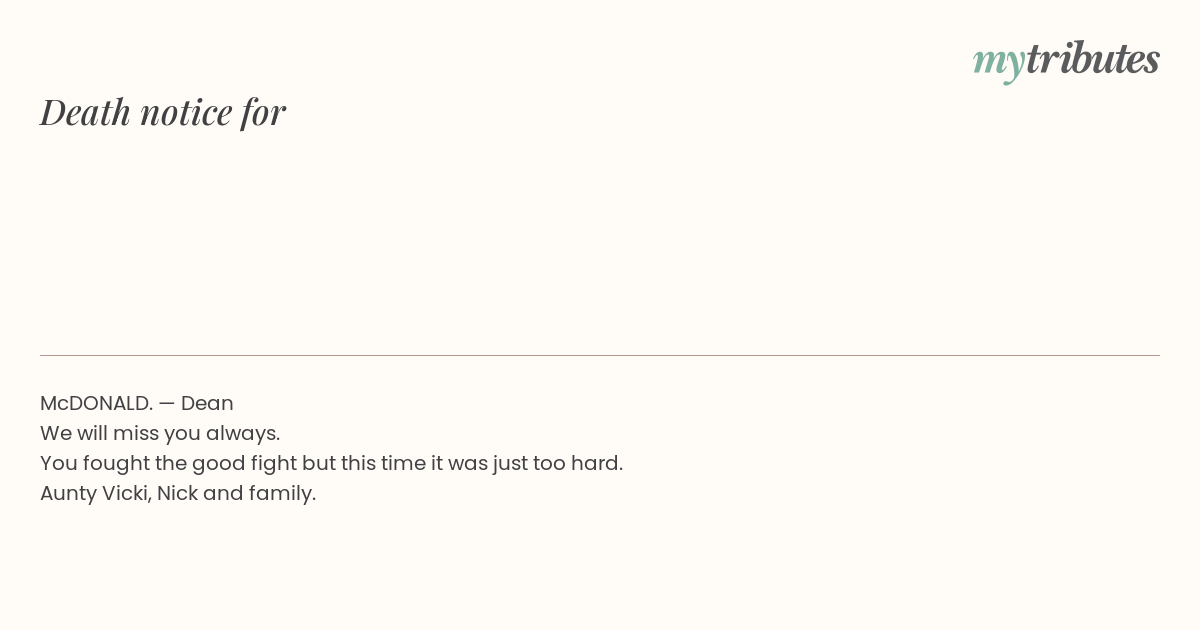
Task: Click the name 'Nick' in signature
Action: 177,493
